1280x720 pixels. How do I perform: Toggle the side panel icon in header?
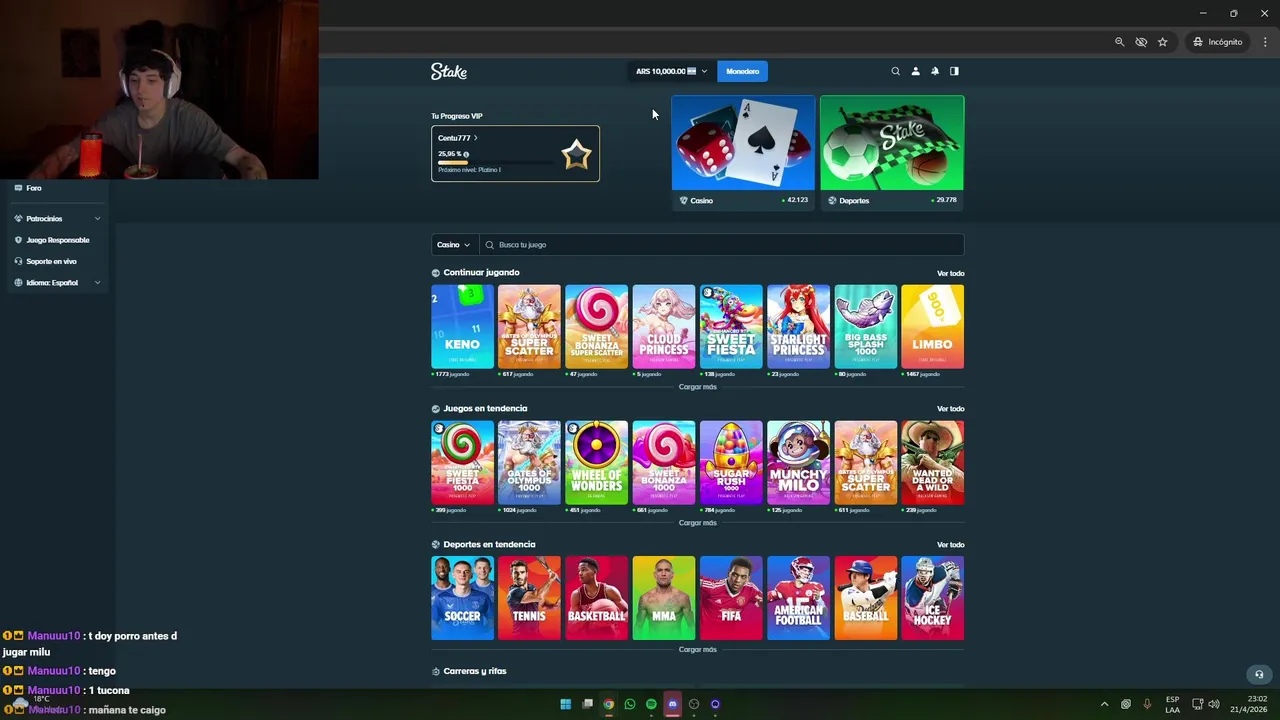(x=954, y=71)
